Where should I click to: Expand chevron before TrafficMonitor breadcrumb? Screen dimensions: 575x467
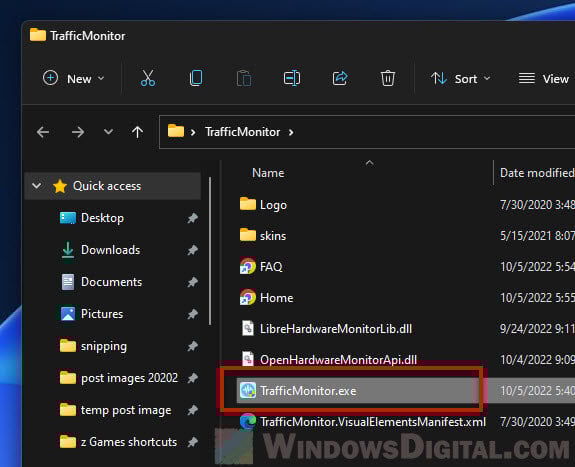pyautogui.click(x=193, y=132)
